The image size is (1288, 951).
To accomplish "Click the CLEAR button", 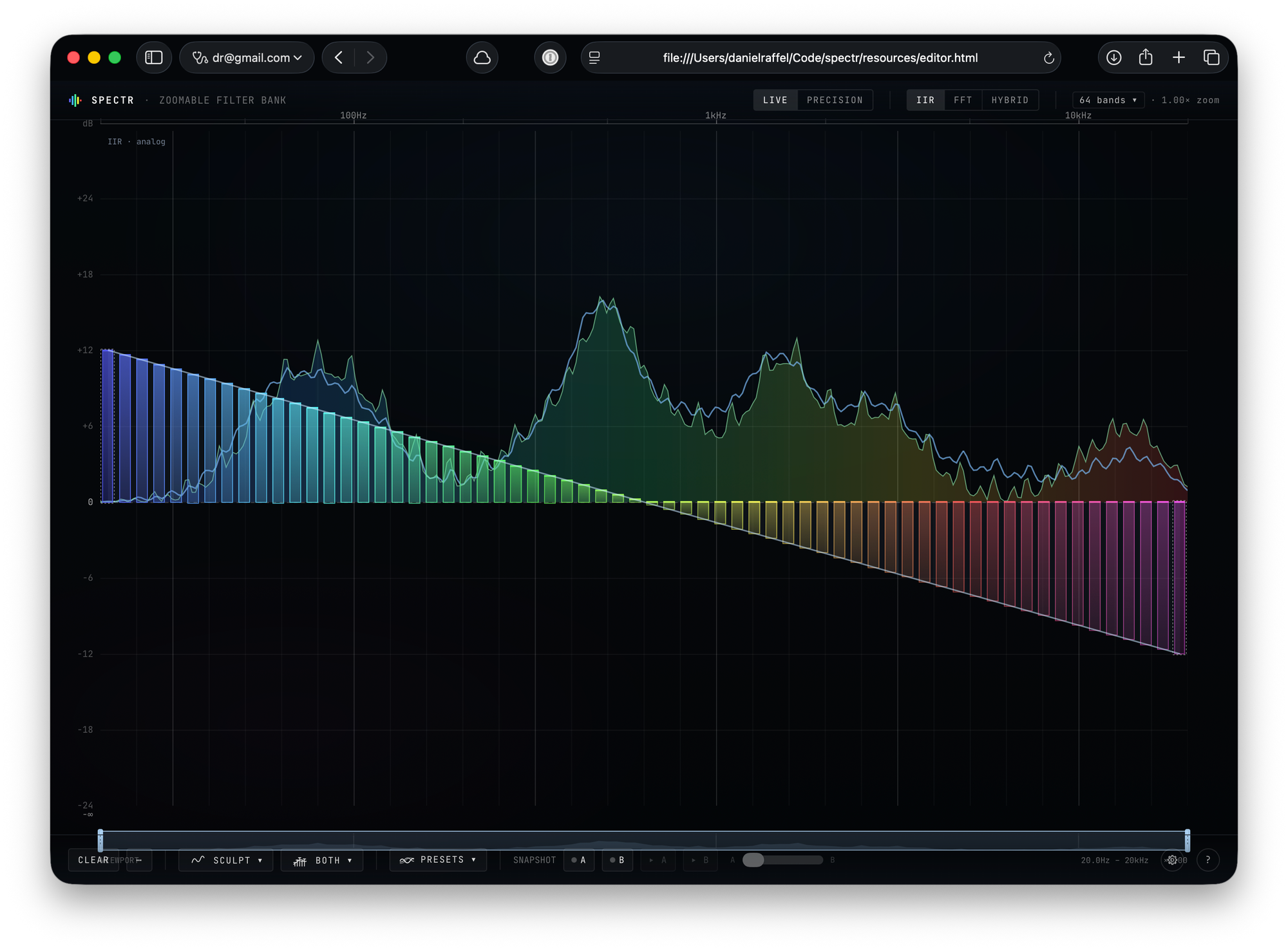I will click(93, 860).
